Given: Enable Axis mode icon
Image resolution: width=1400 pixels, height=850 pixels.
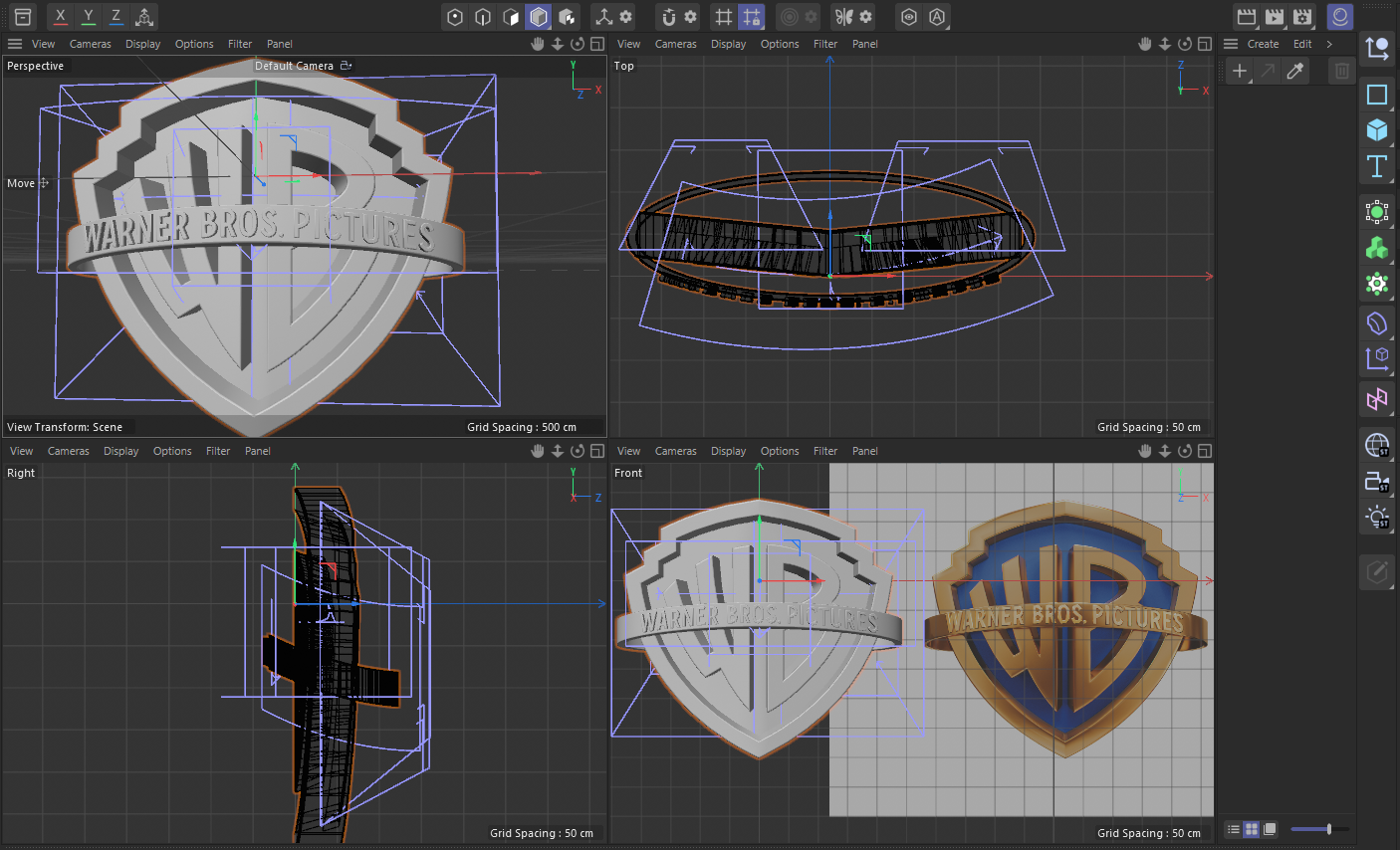Looking at the screenshot, I should [603, 16].
